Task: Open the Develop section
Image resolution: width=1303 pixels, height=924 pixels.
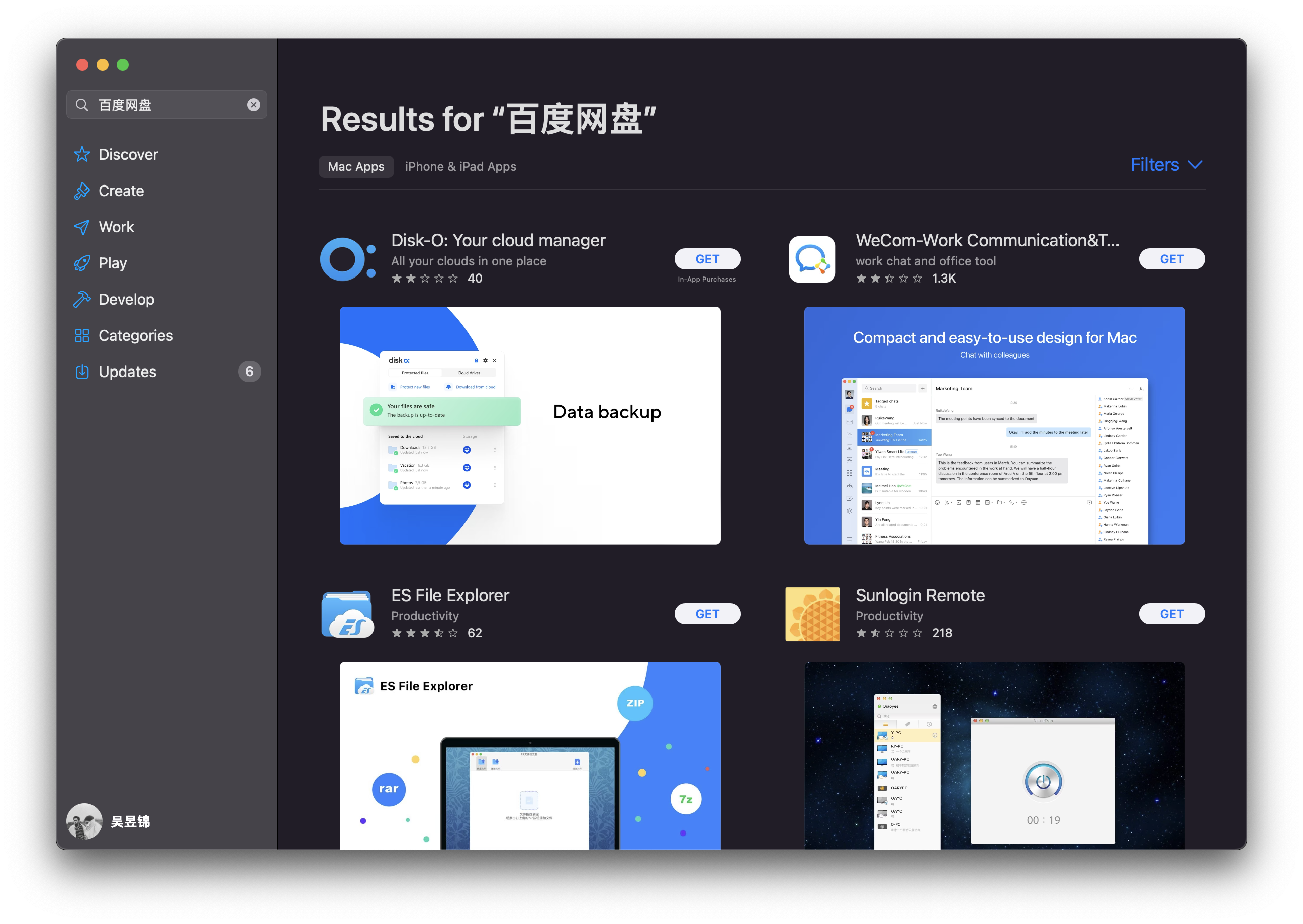Action: [x=126, y=299]
